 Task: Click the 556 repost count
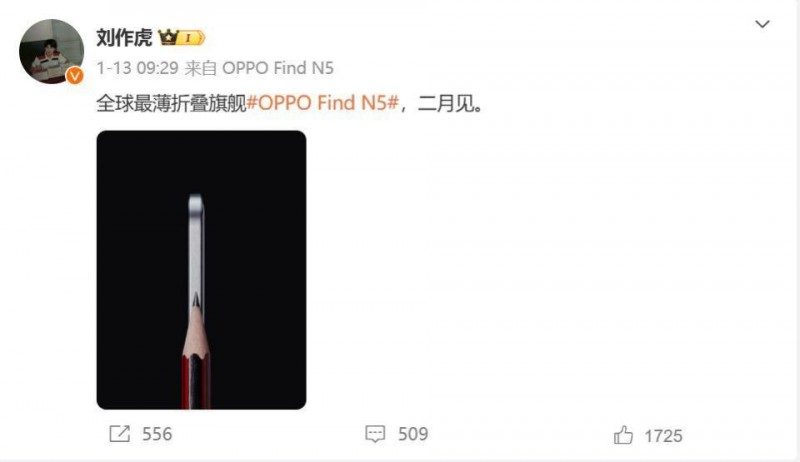(x=157, y=434)
